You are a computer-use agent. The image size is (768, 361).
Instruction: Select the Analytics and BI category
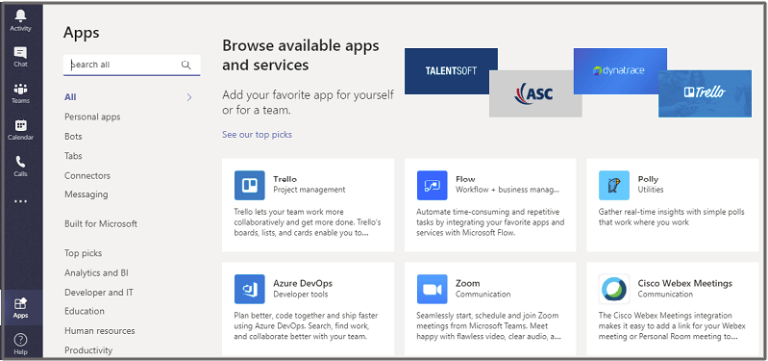96,273
